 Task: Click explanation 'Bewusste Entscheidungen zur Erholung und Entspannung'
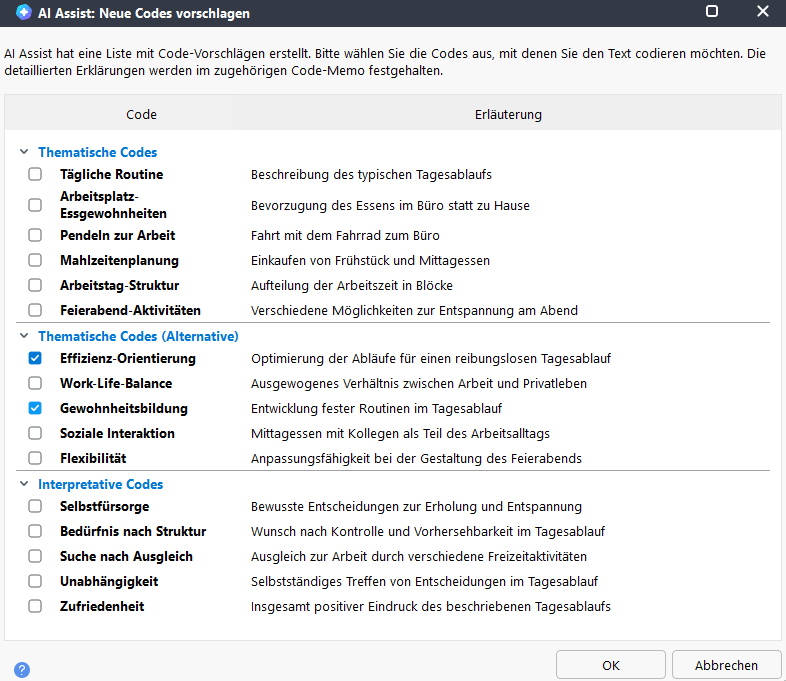pos(417,507)
